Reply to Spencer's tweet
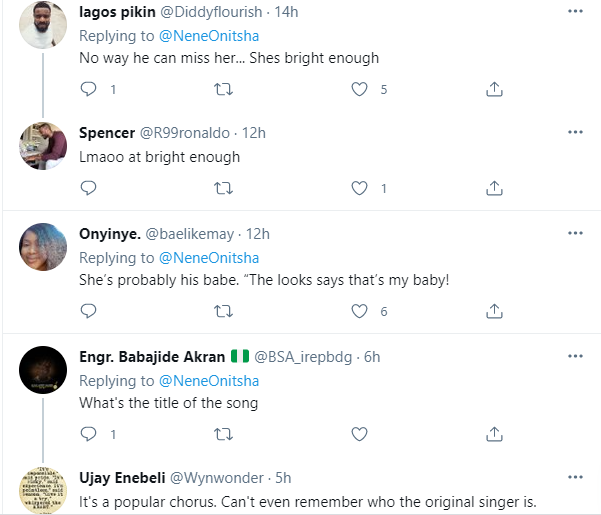 88,188
